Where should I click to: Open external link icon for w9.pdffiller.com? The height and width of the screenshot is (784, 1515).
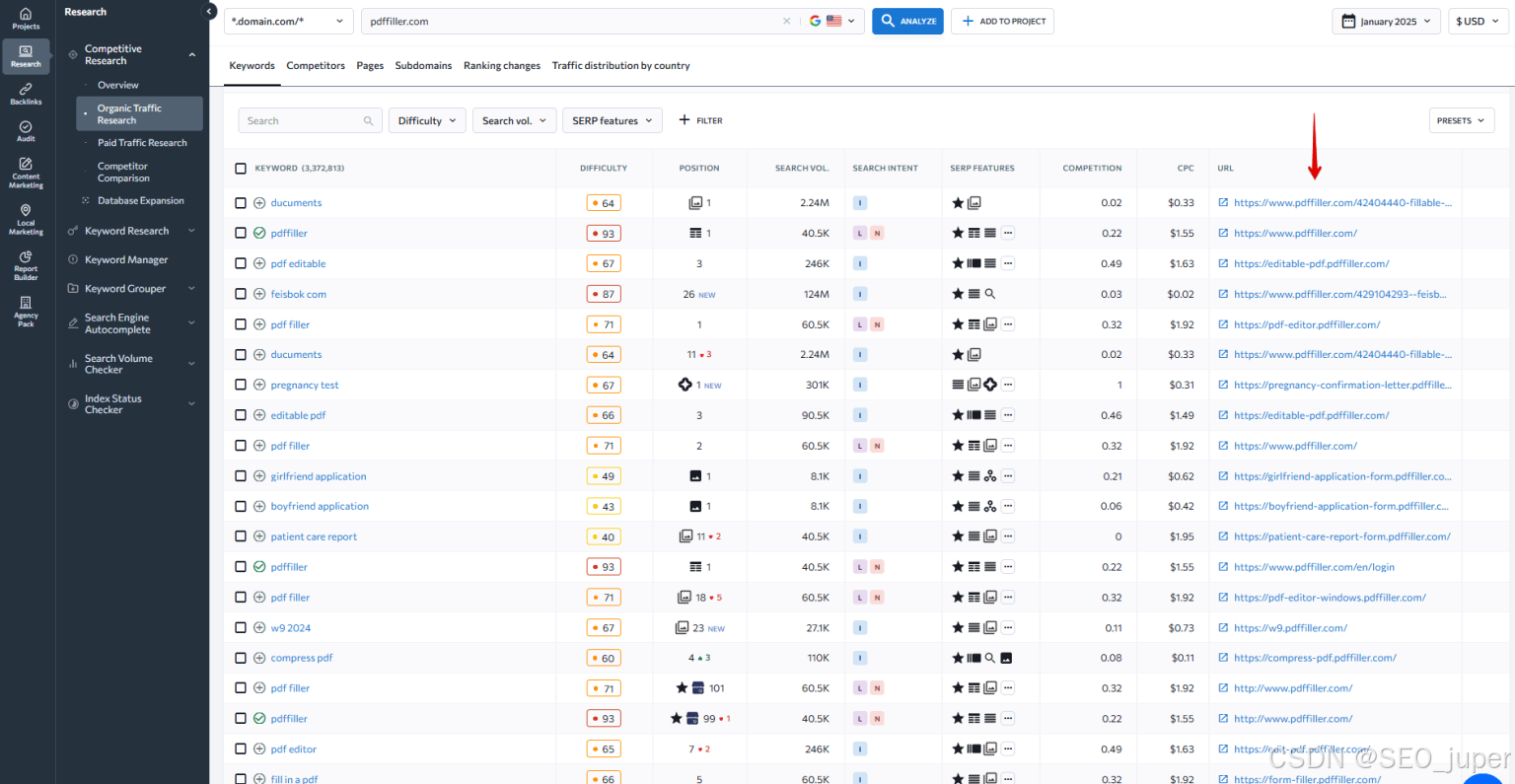[1223, 627]
